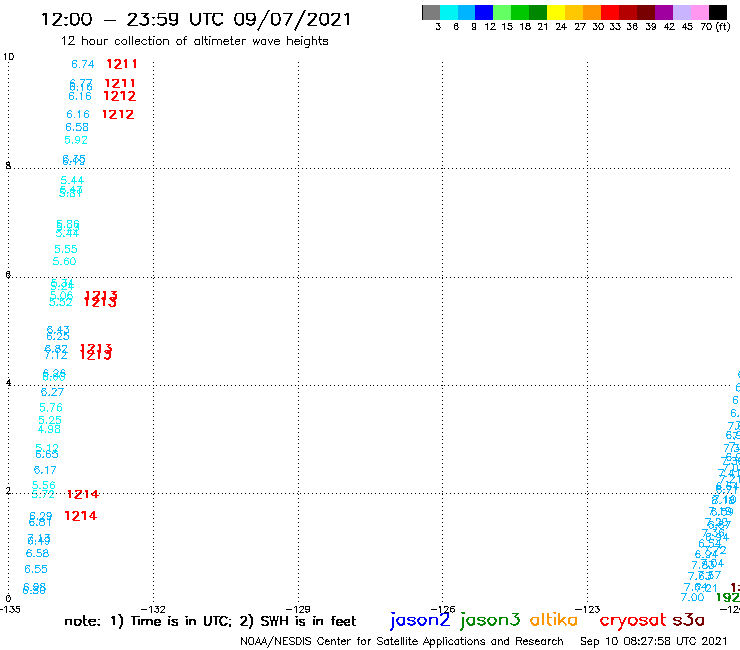Click the legend scale number "24"

[x=561, y=26]
